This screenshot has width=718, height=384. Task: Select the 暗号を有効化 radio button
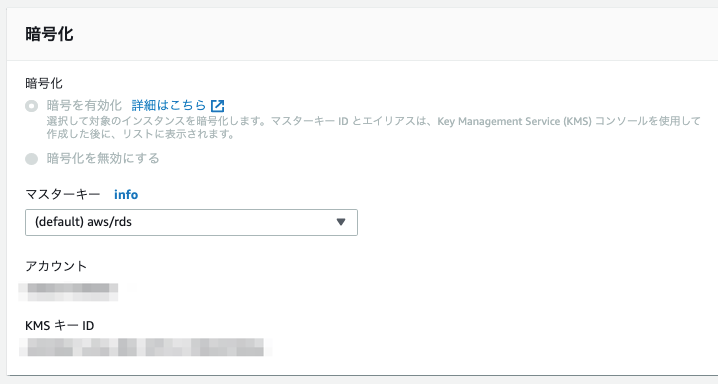pyautogui.click(x=31, y=106)
